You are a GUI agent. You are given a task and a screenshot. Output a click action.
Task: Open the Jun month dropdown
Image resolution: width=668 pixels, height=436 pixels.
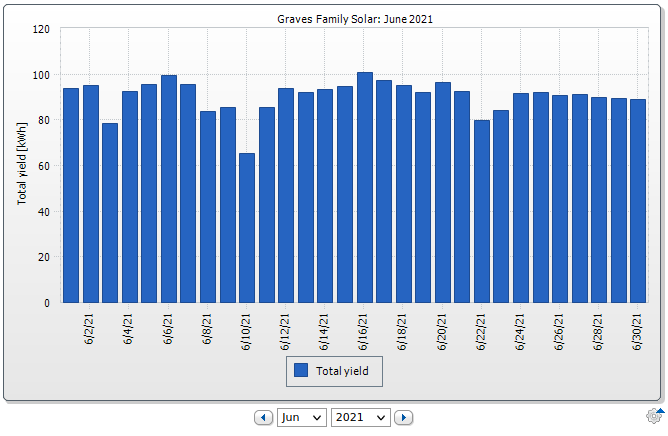302,417
